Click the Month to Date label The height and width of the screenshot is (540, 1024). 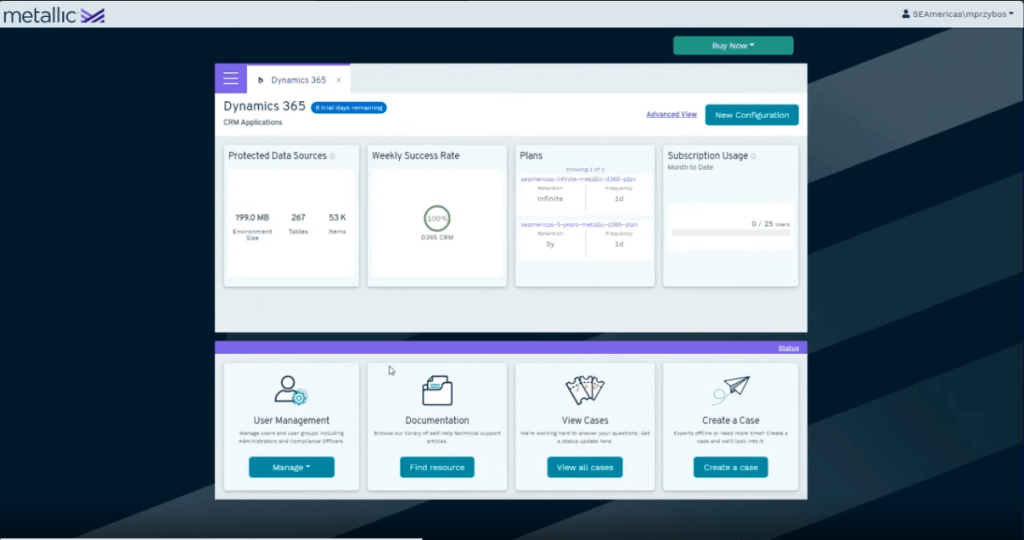[690, 167]
